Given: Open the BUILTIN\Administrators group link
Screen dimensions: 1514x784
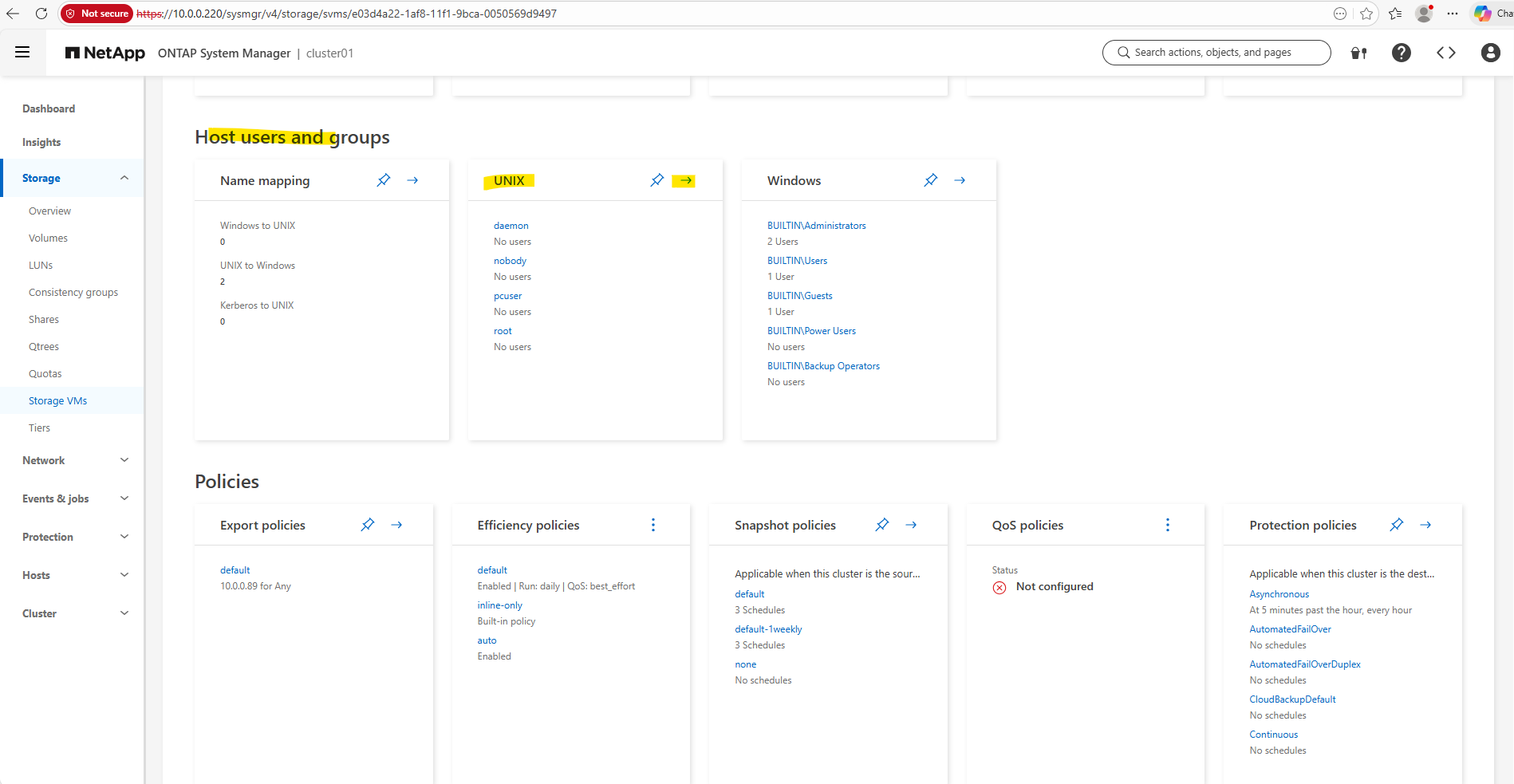Looking at the screenshot, I should pyautogui.click(x=816, y=226).
